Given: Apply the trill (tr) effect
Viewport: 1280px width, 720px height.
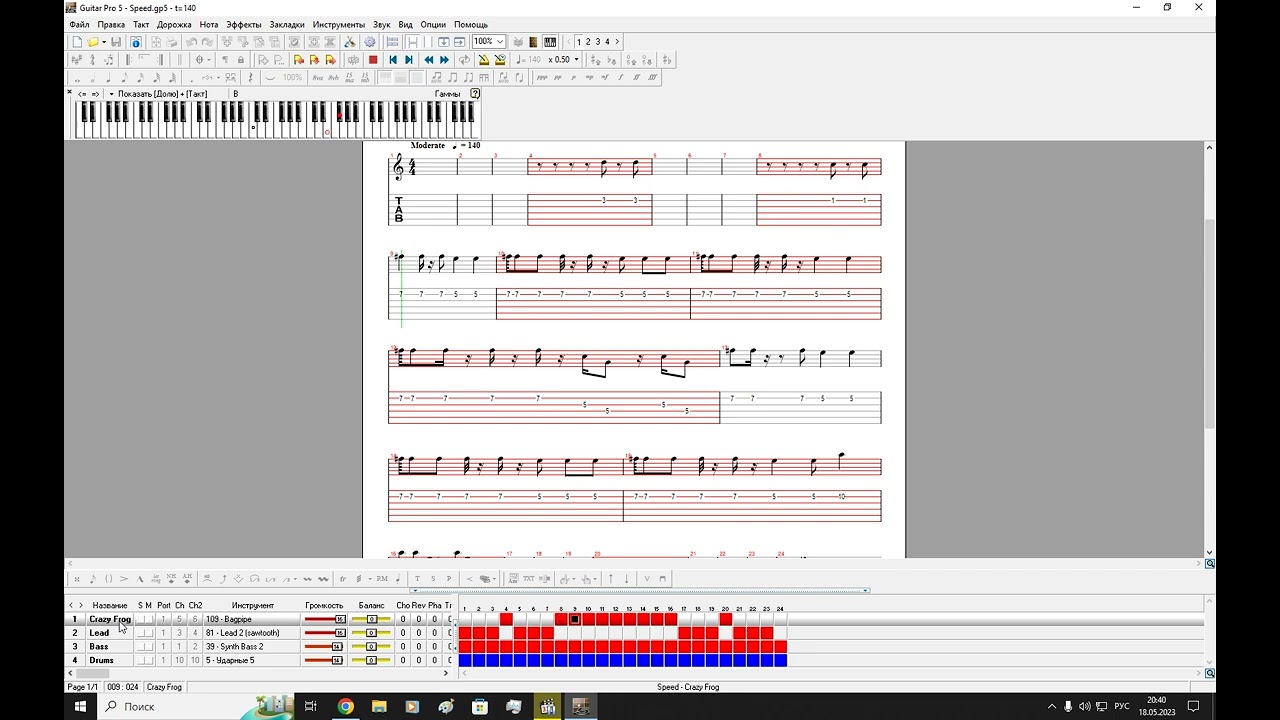Looking at the screenshot, I should coord(343,579).
